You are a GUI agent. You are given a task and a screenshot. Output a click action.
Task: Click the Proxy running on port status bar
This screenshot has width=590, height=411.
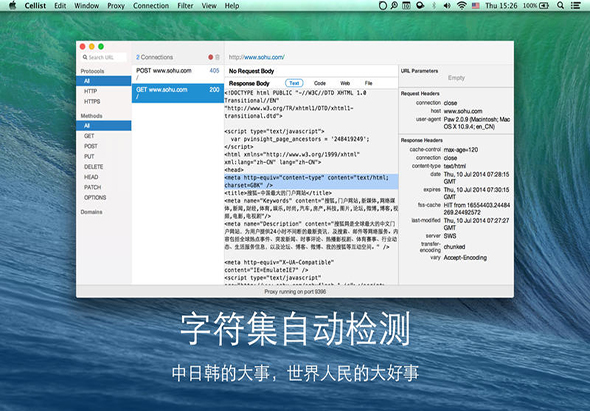295,292
